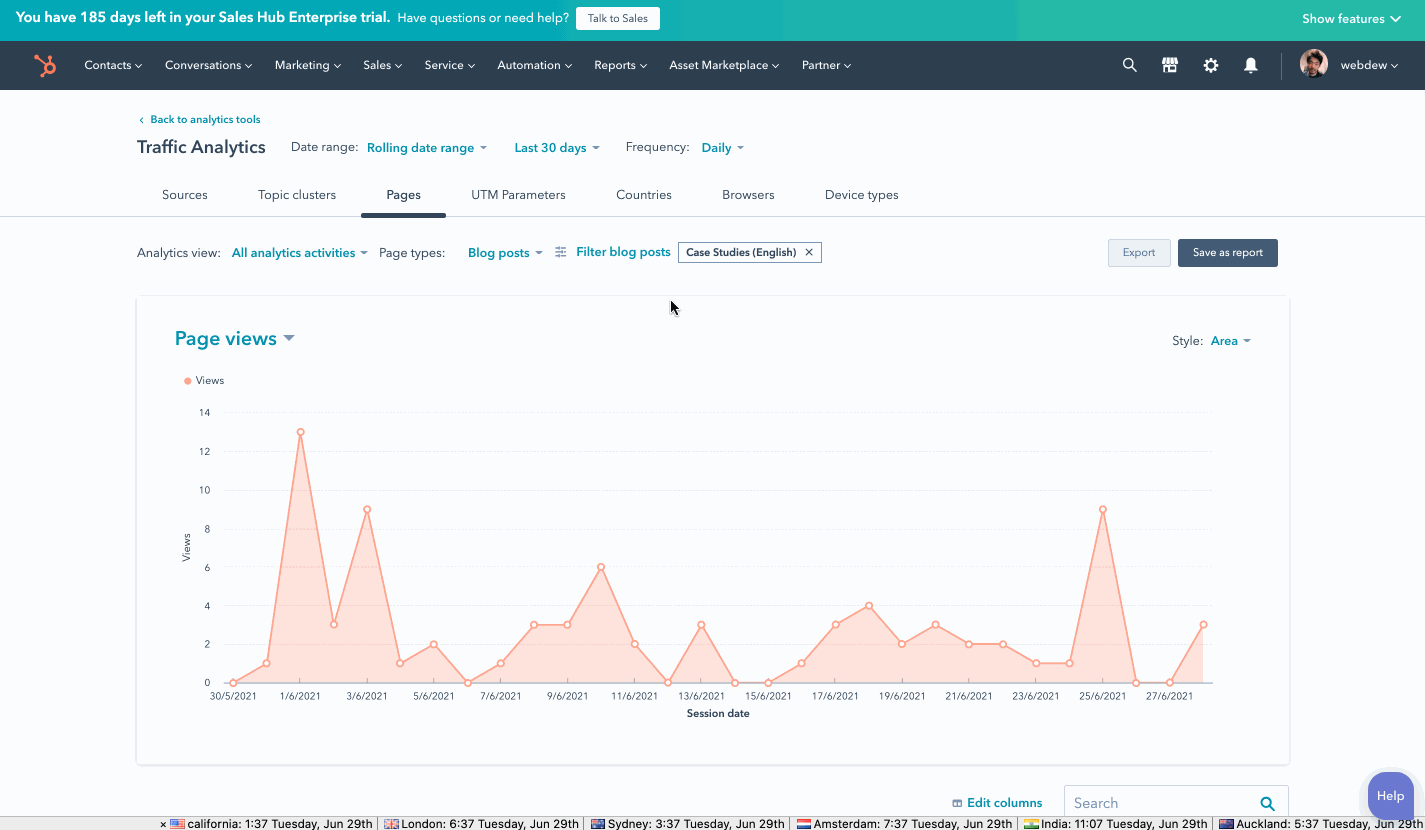
Task: Open the notifications bell icon
Action: (1250, 65)
